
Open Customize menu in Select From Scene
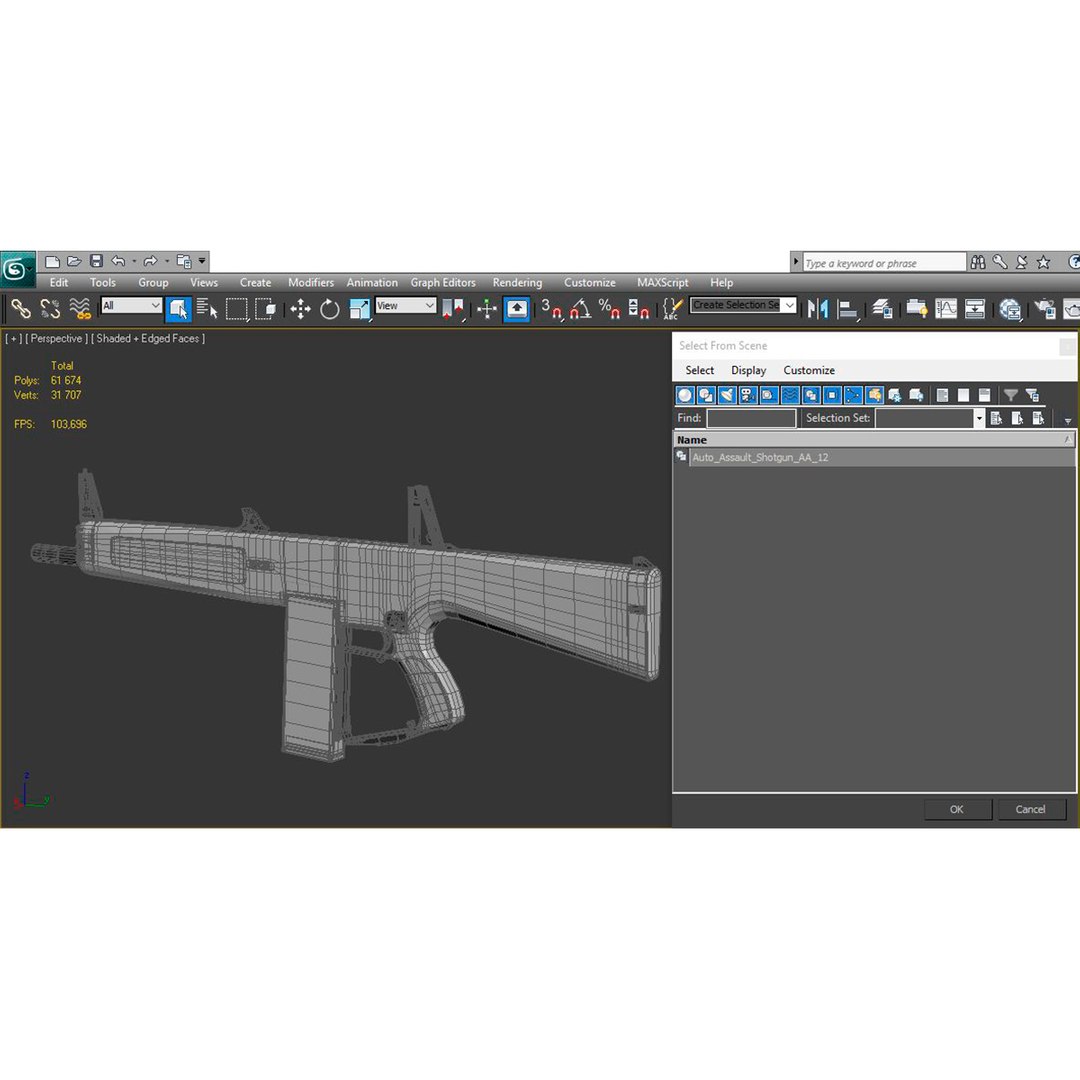click(x=809, y=370)
